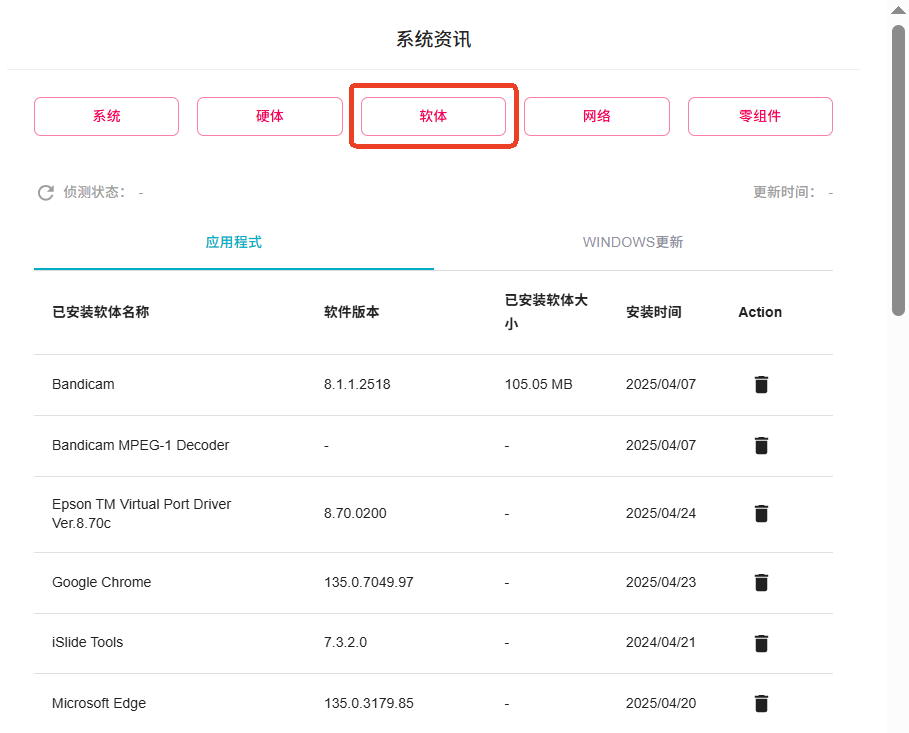
Task: Click the scrollbar up arrow
Action: pyautogui.click(x=899, y=10)
